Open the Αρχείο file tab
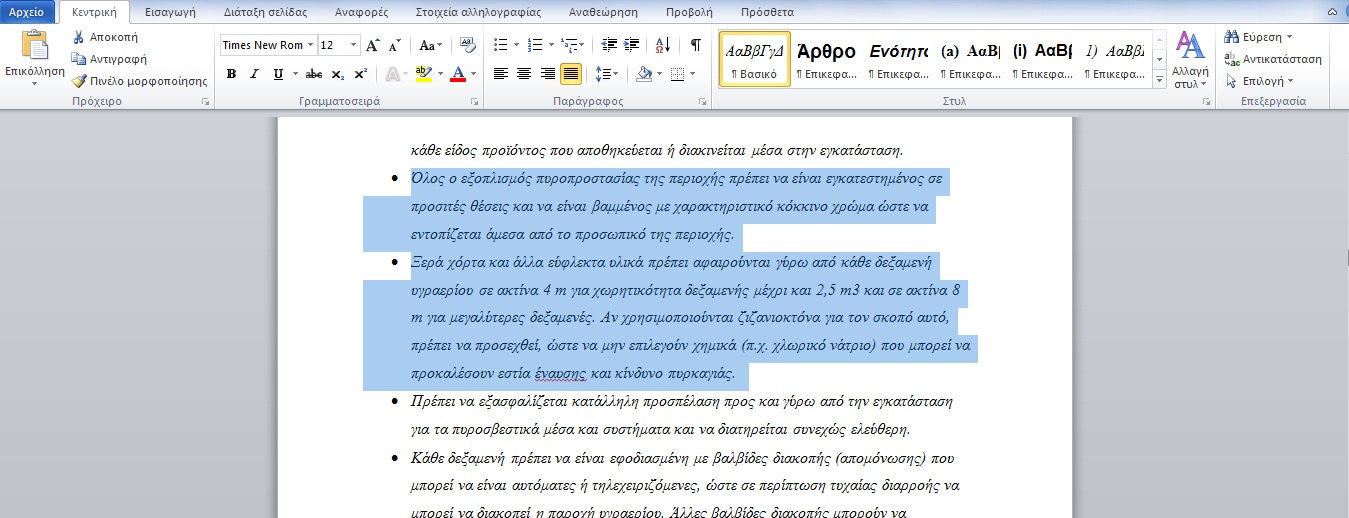 tap(27, 12)
